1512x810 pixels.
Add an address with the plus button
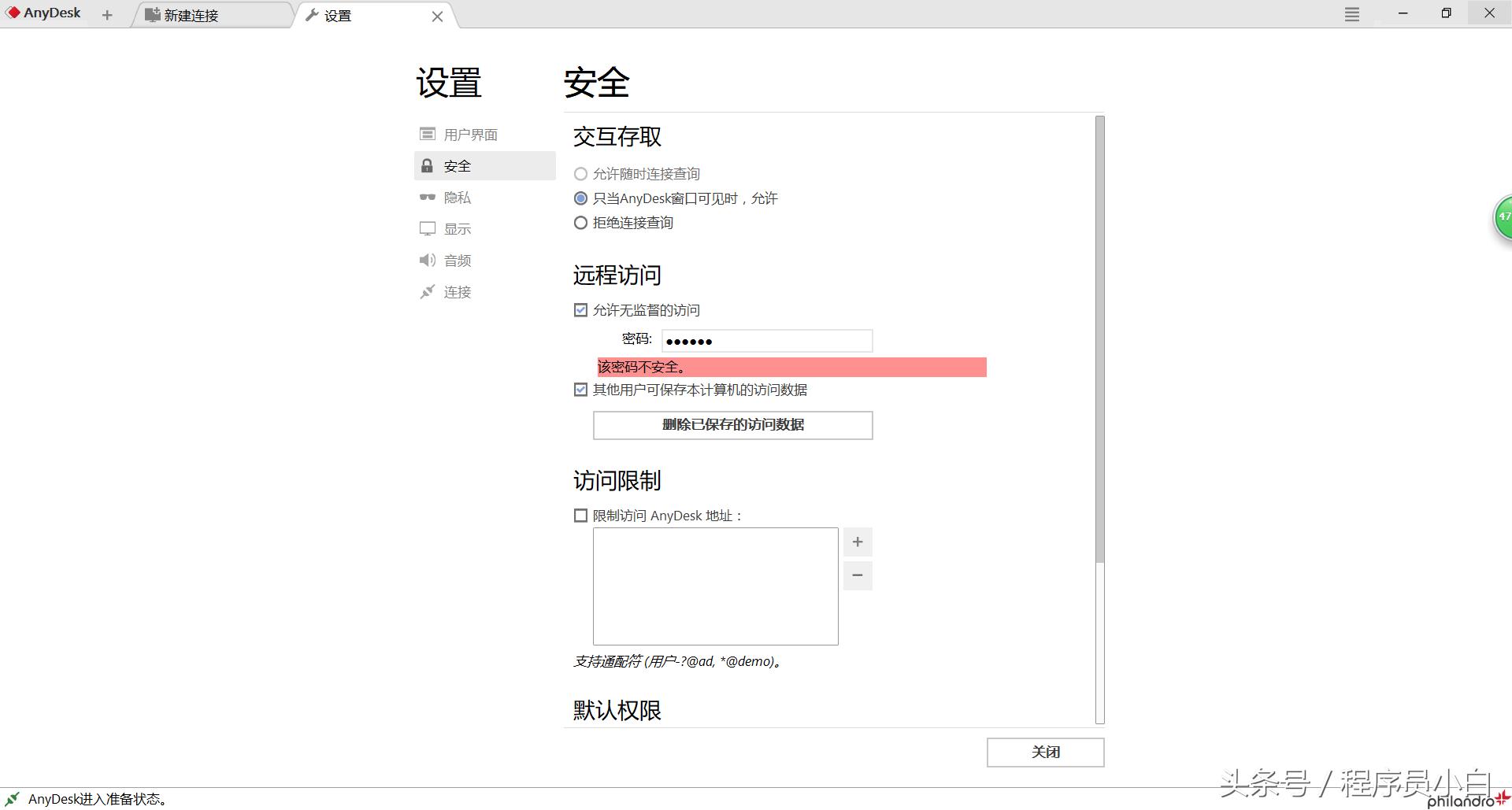858,542
